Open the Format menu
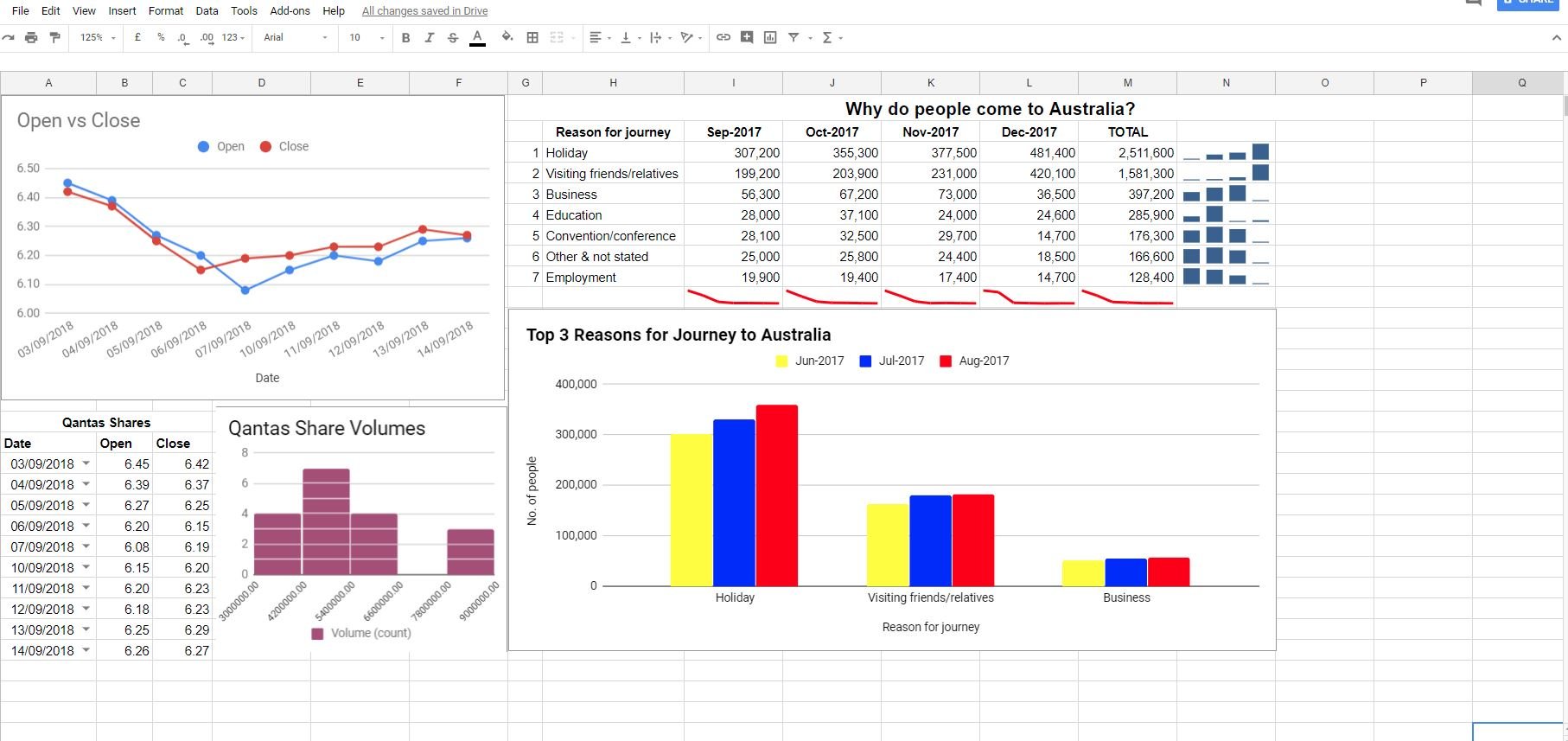1568x741 pixels. [x=166, y=10]
